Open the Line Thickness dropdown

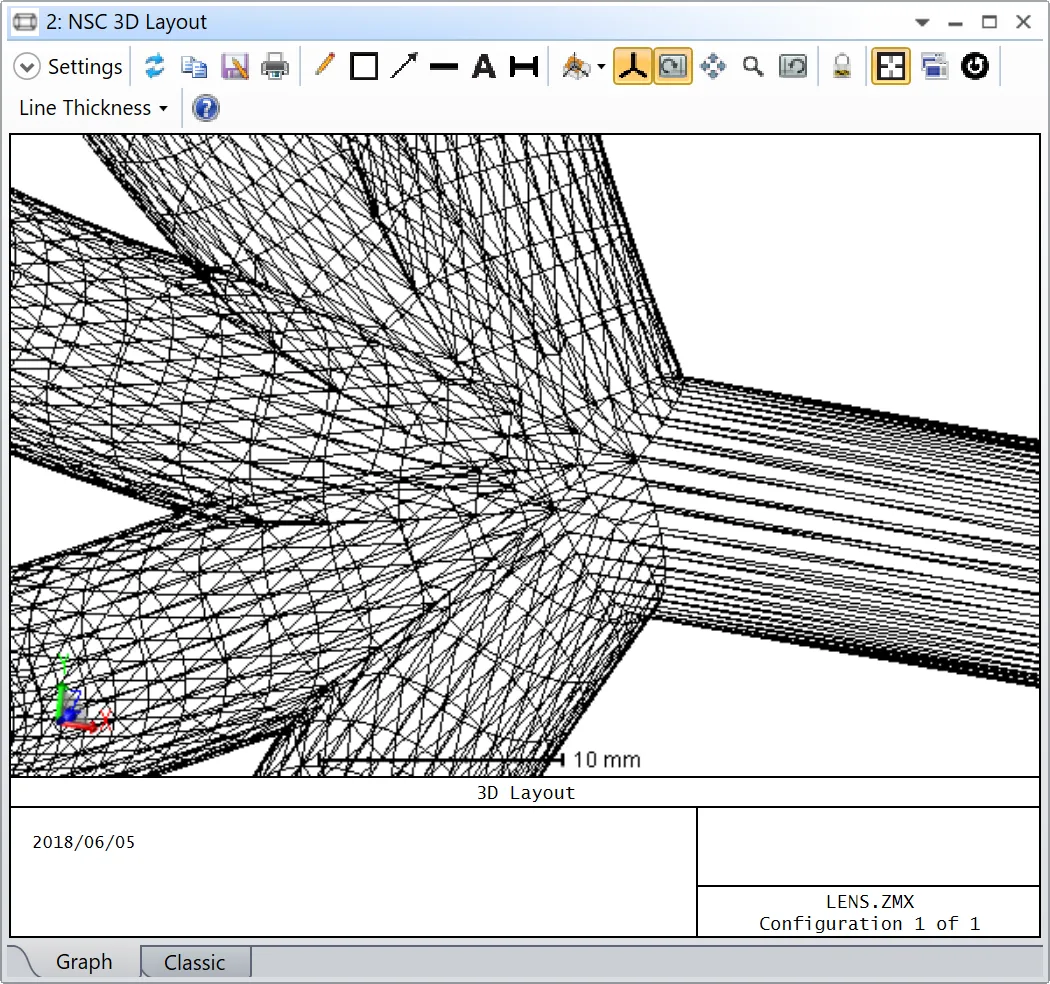[x=93, y=108]
